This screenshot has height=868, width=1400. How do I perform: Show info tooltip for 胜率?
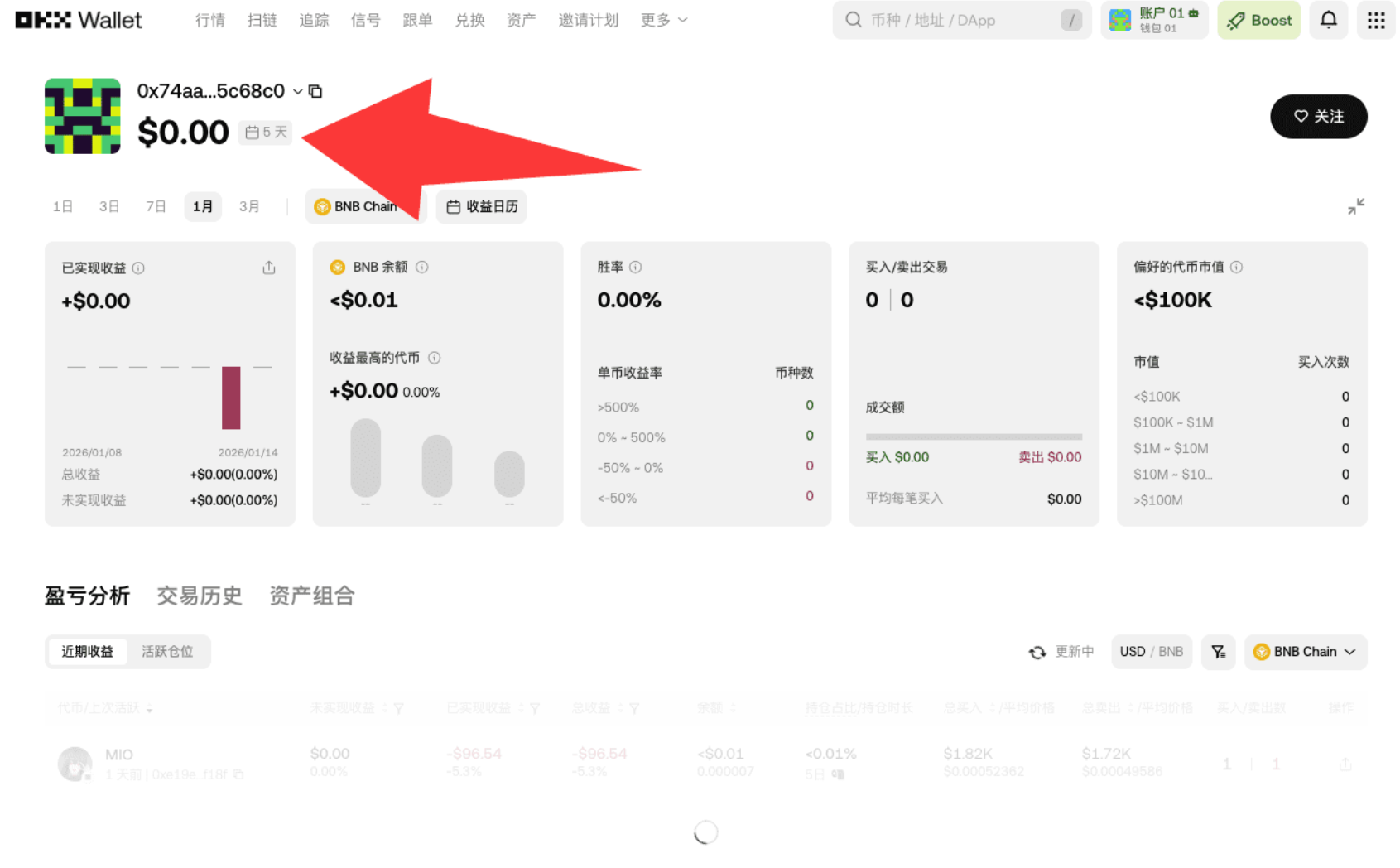[636, 267]
